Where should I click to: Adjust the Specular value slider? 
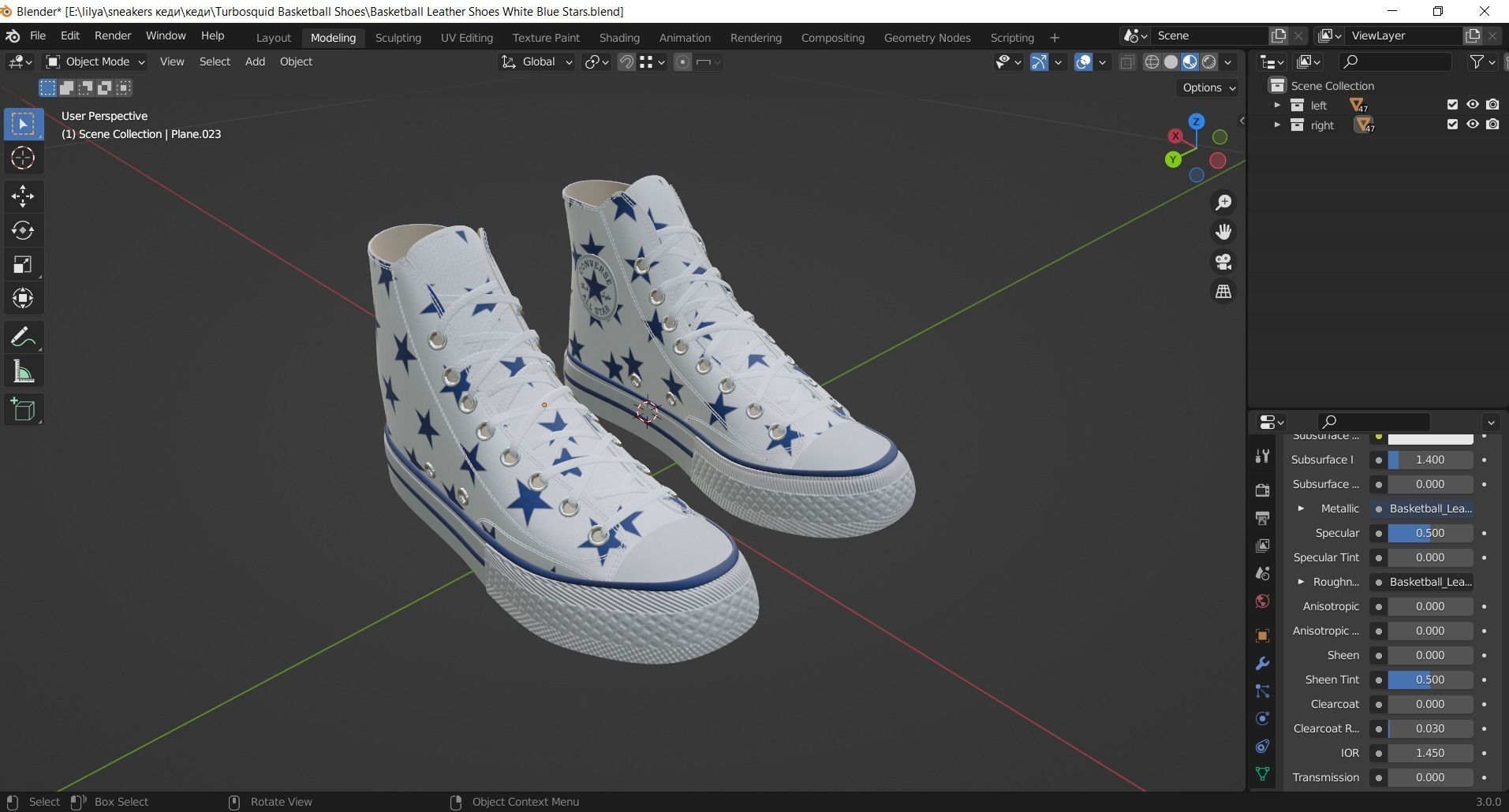1430,533
